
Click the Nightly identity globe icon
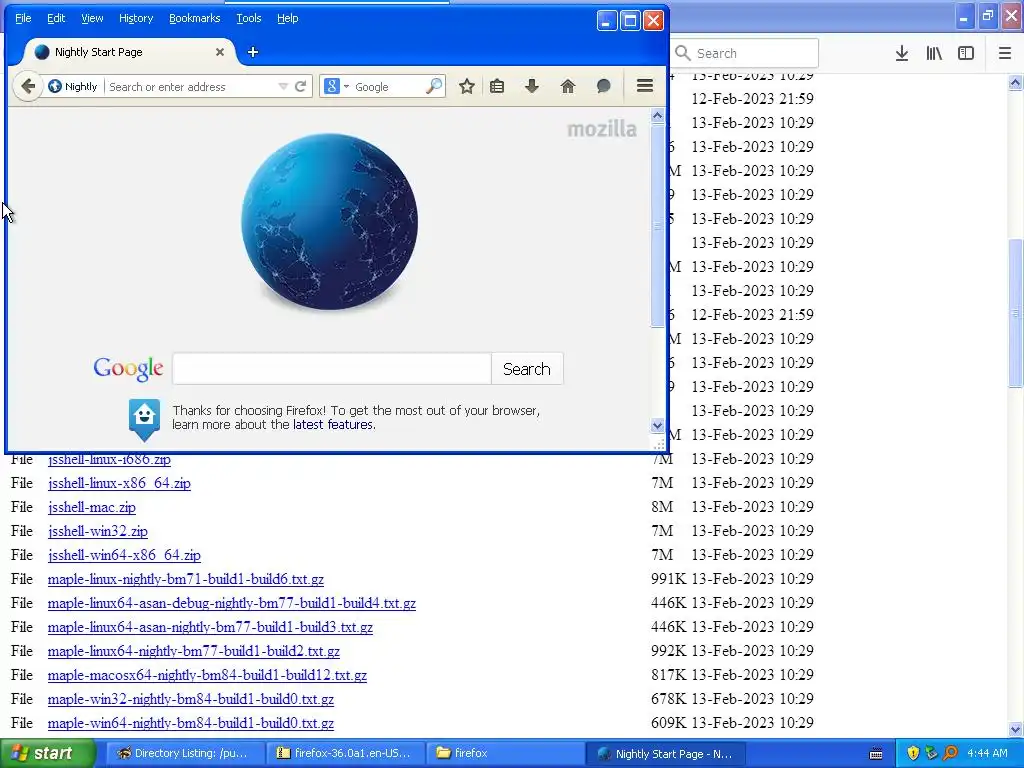click(x=55, y=86)
